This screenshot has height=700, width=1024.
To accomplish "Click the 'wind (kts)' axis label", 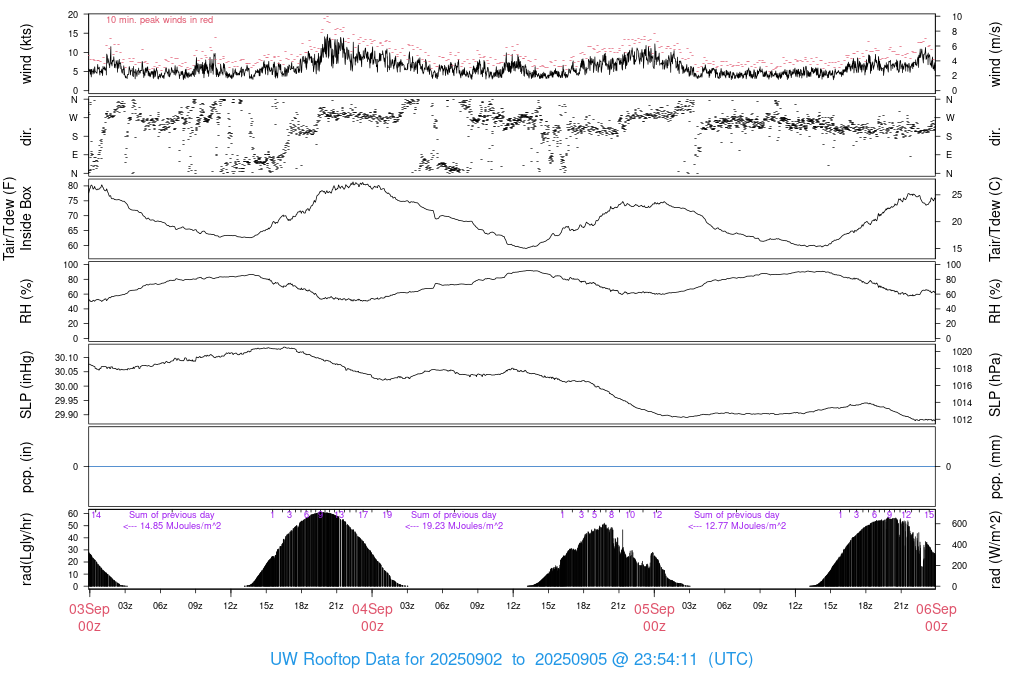I will click(26, 54).
